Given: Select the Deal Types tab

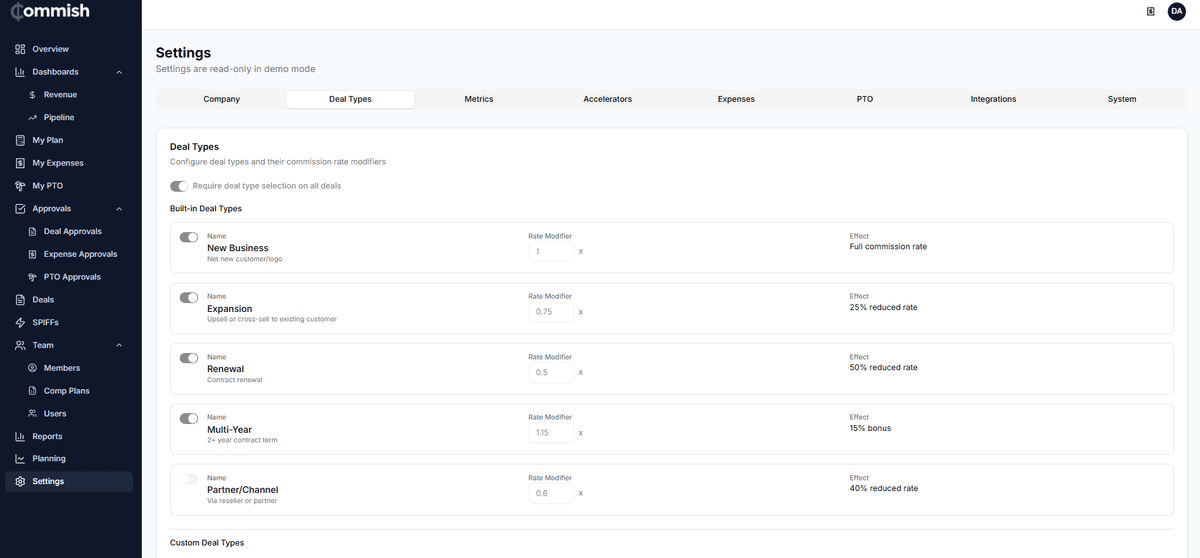Looking at the screenshot, I should click(x=350, y=99).
